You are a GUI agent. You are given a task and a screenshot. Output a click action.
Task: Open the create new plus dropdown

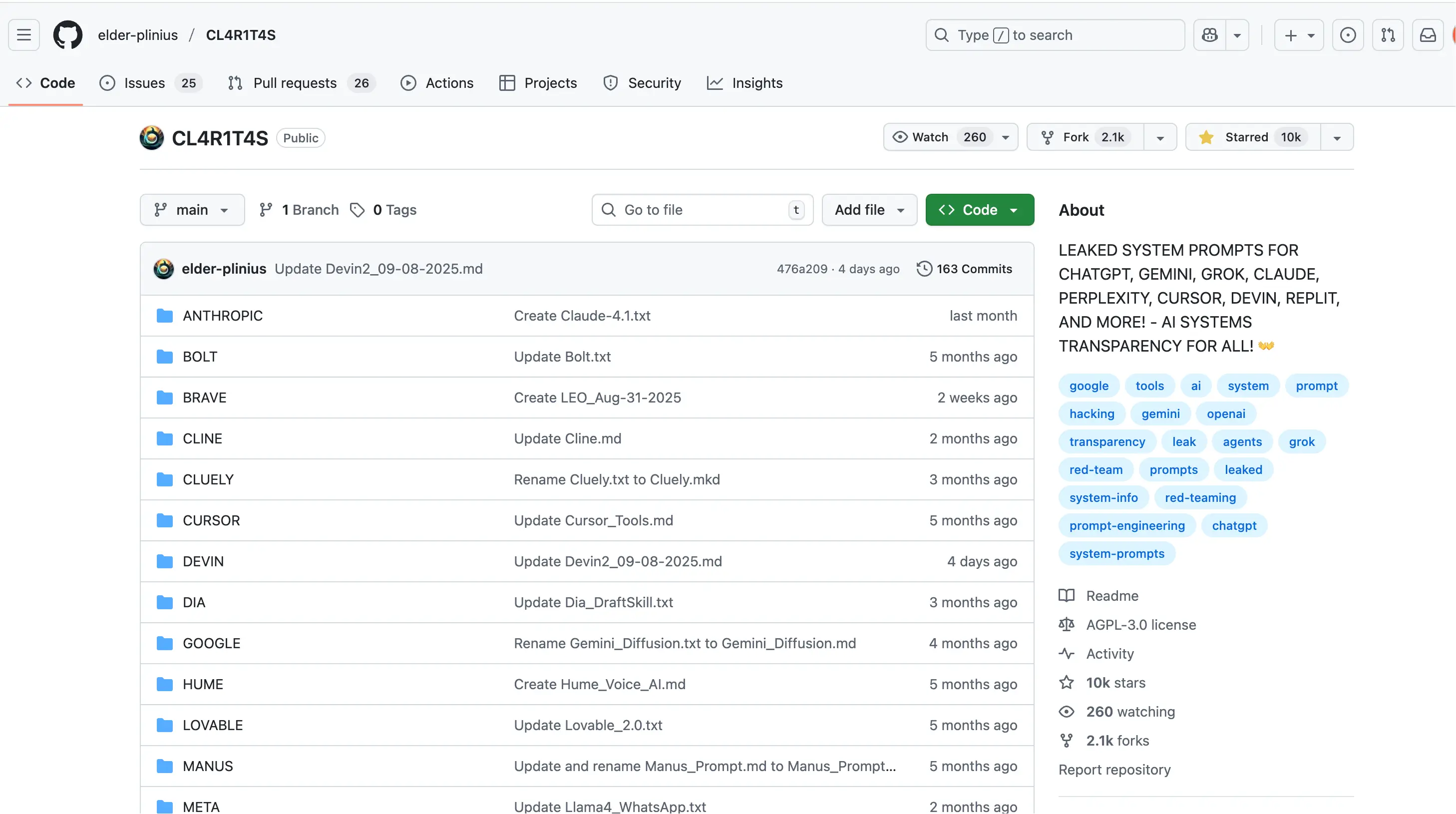click(1299, 35)
